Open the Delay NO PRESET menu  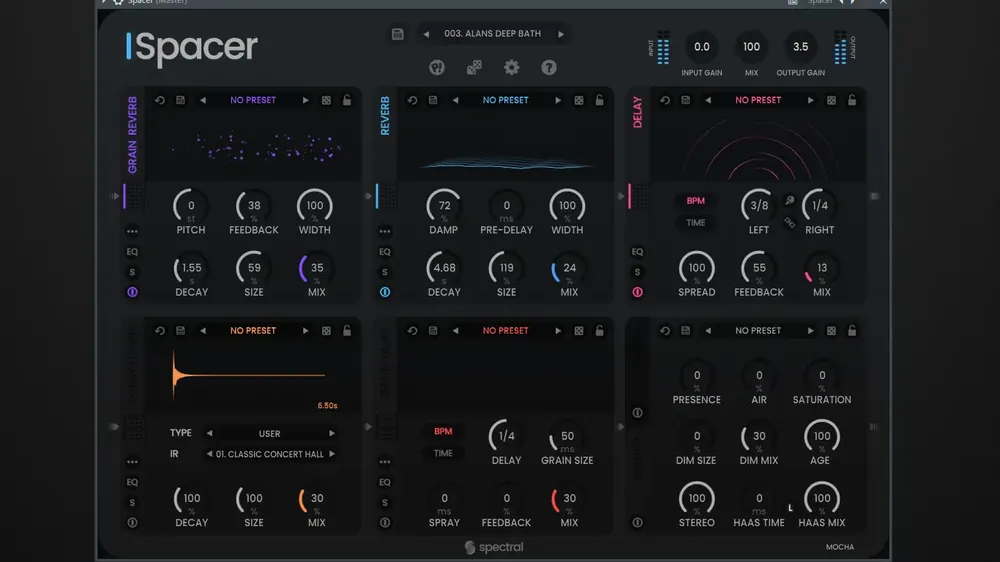(x=758, y=100)
